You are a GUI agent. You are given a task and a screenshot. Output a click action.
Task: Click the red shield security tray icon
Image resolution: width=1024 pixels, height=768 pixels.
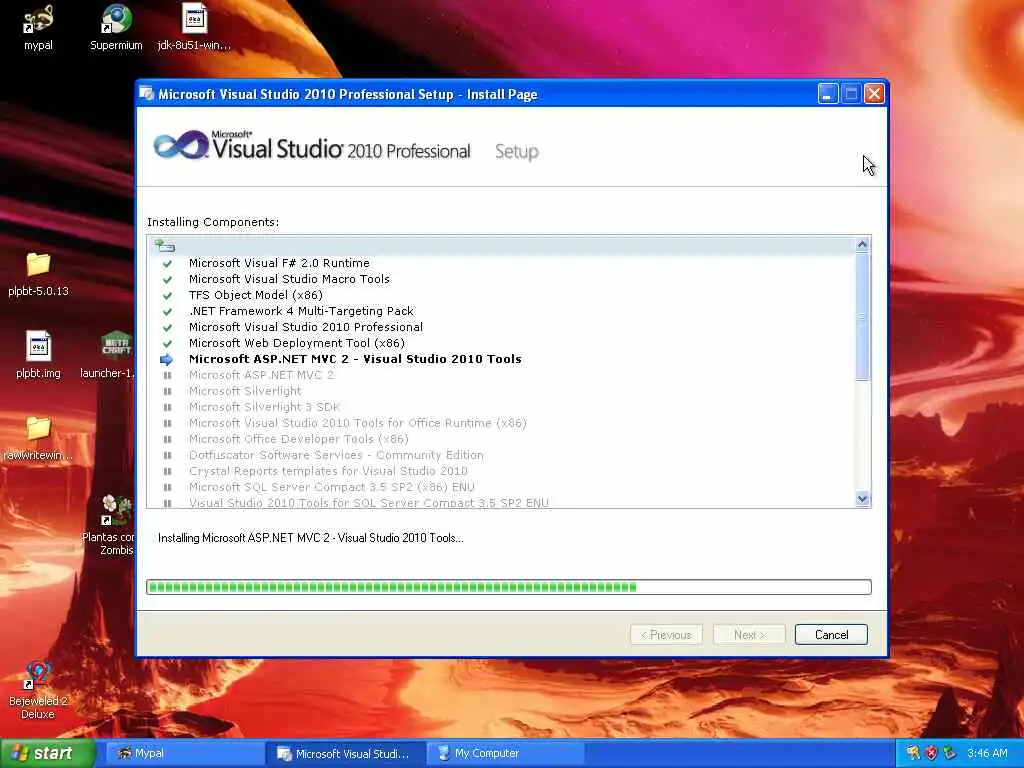[x=931, y=753]
